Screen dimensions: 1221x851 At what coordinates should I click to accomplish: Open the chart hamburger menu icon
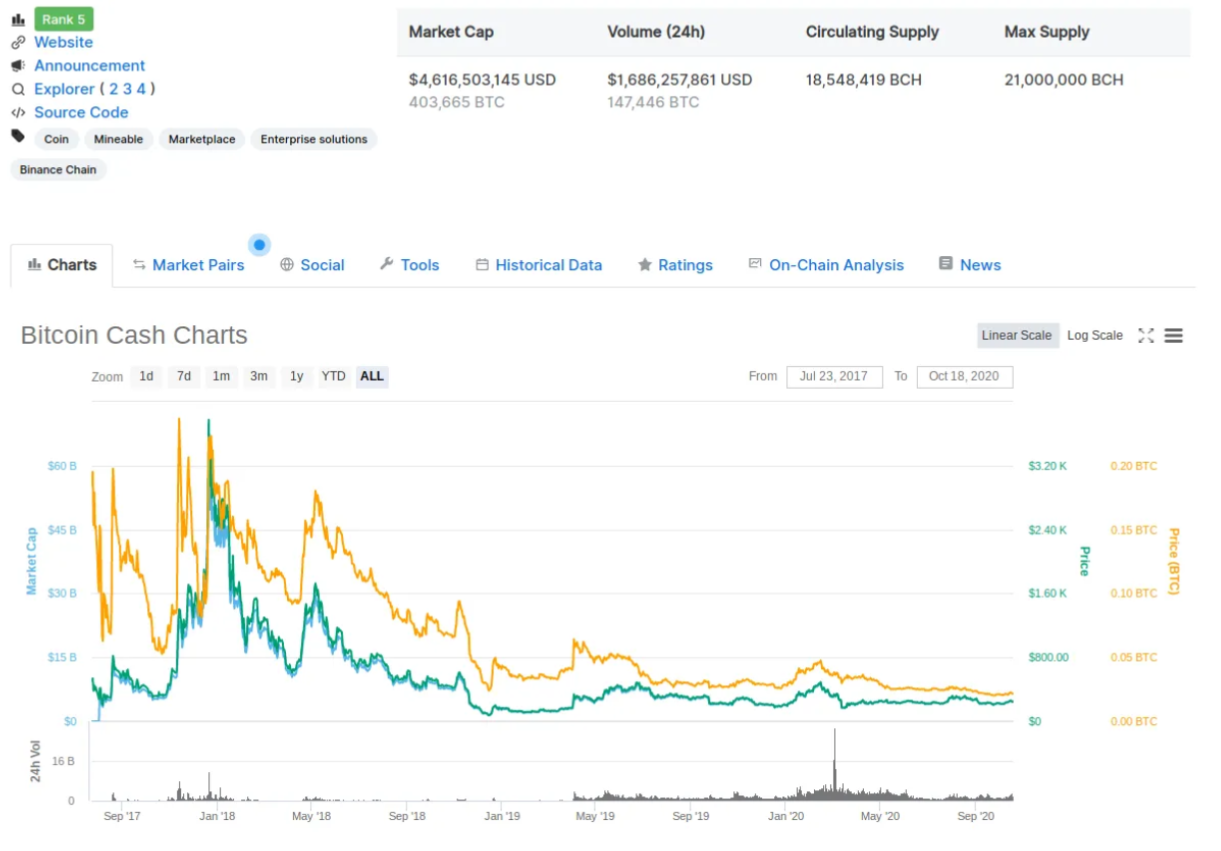[1174, 336]
